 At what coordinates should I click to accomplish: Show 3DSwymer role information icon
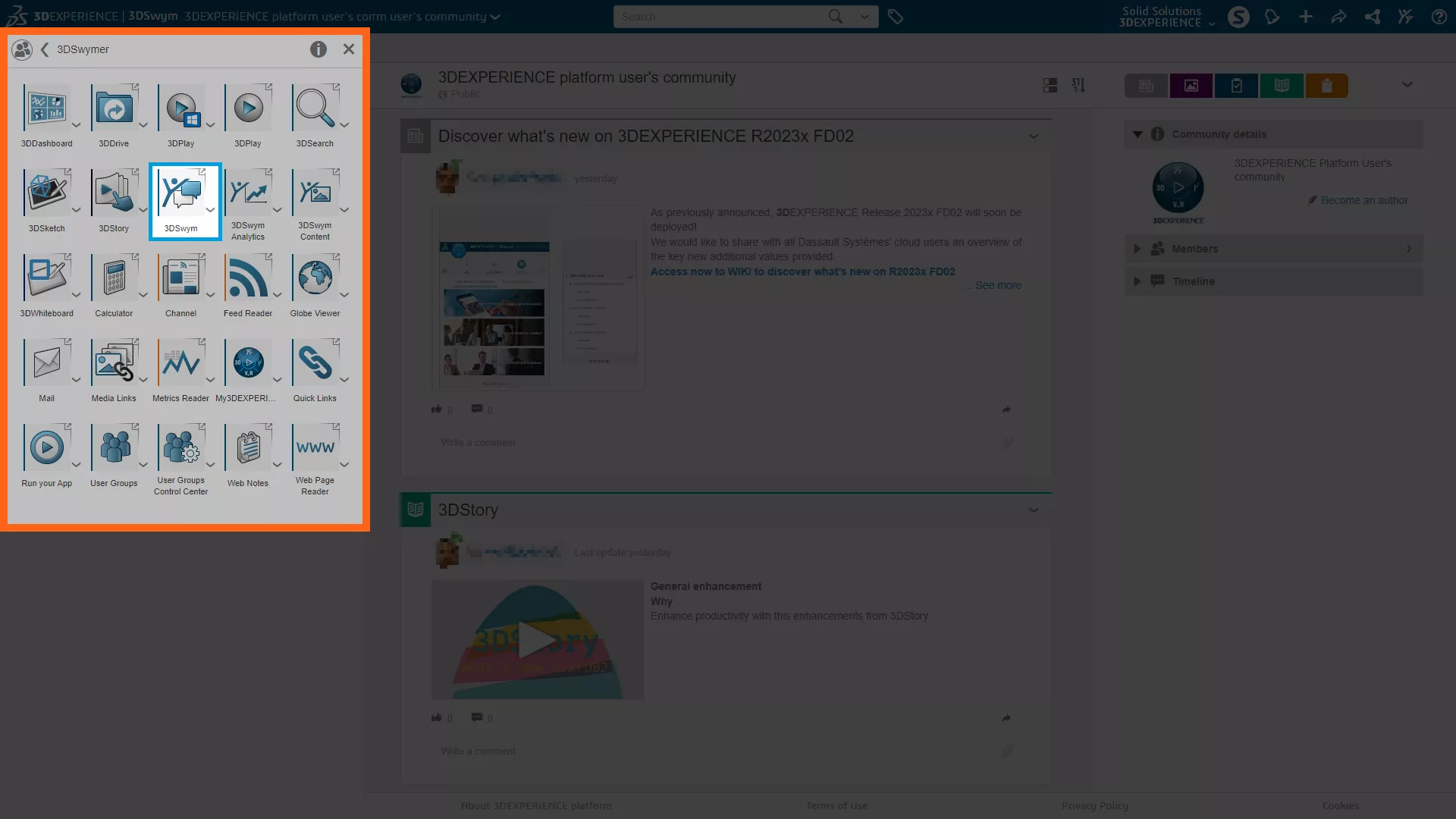tap(318, 49)
